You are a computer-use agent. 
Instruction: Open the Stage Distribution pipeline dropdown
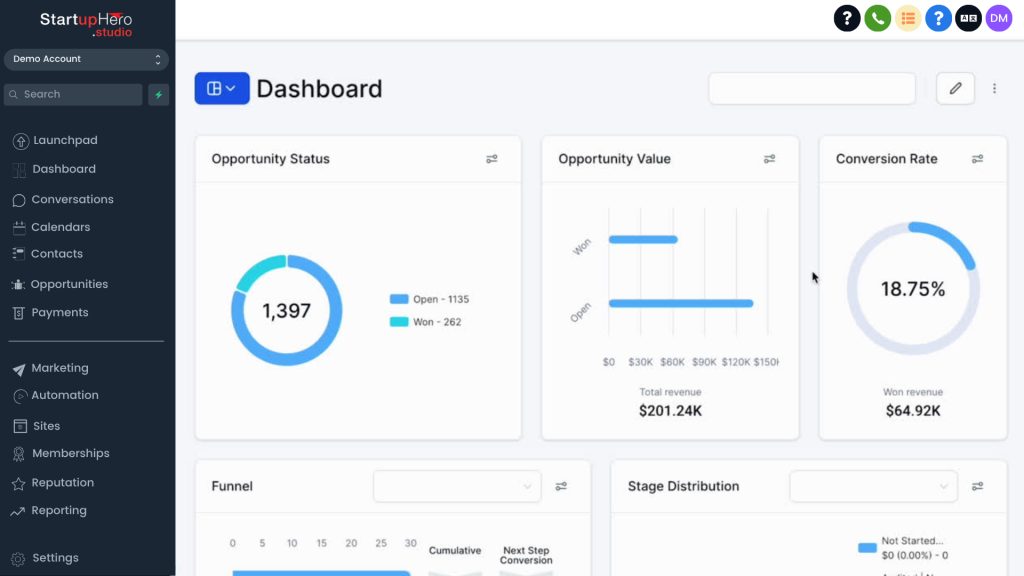(x=873, y=486)
